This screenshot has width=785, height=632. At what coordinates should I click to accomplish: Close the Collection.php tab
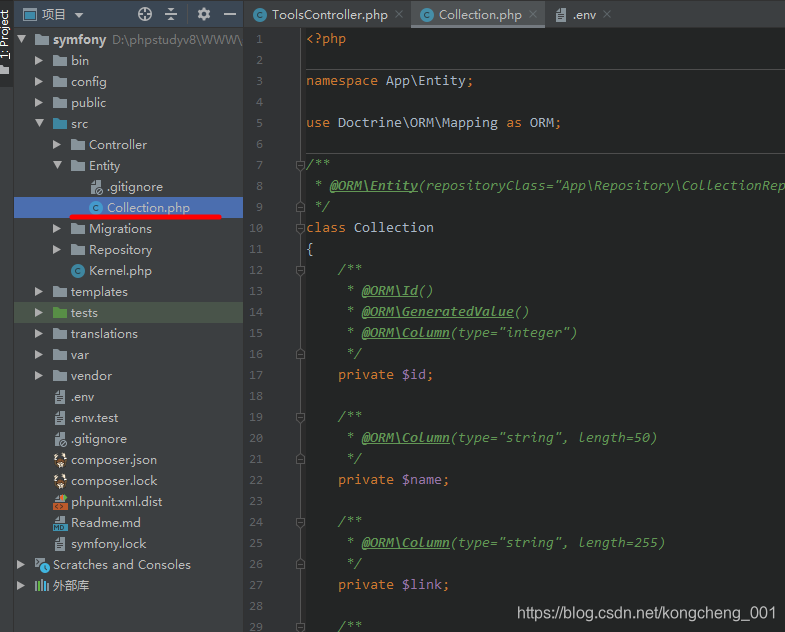tap(533, 15)
